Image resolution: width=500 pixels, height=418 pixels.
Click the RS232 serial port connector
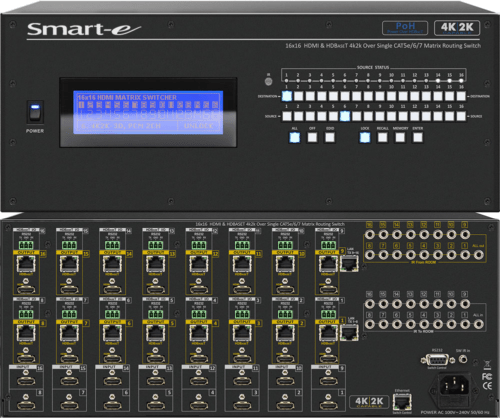pos(437,360)
